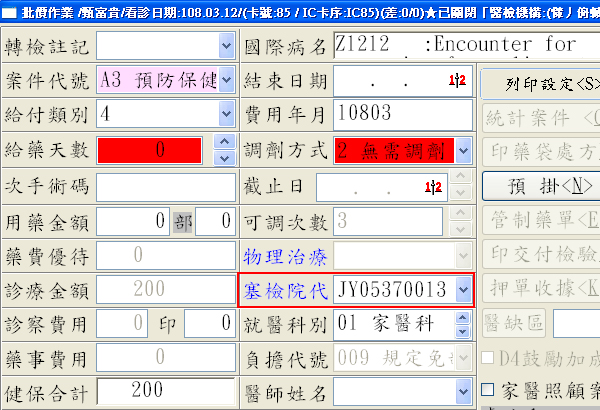Expand the 醫師姓名 dropdown
The image size is (600, 410).
pyautogui.click(x=463, y=390)
